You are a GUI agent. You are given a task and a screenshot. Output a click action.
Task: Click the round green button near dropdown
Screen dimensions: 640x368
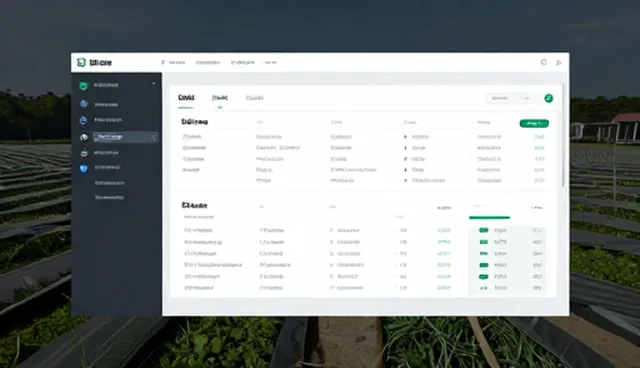[x=549, y=98]
